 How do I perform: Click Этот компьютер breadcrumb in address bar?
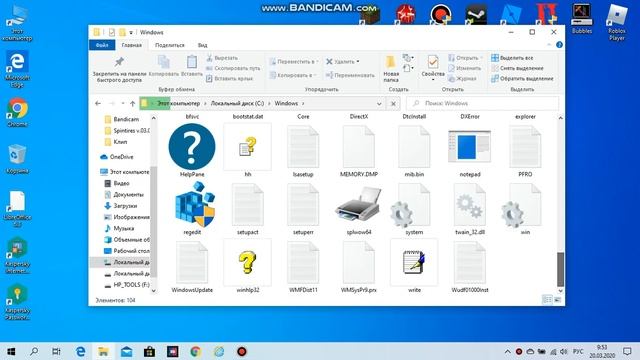179,104
